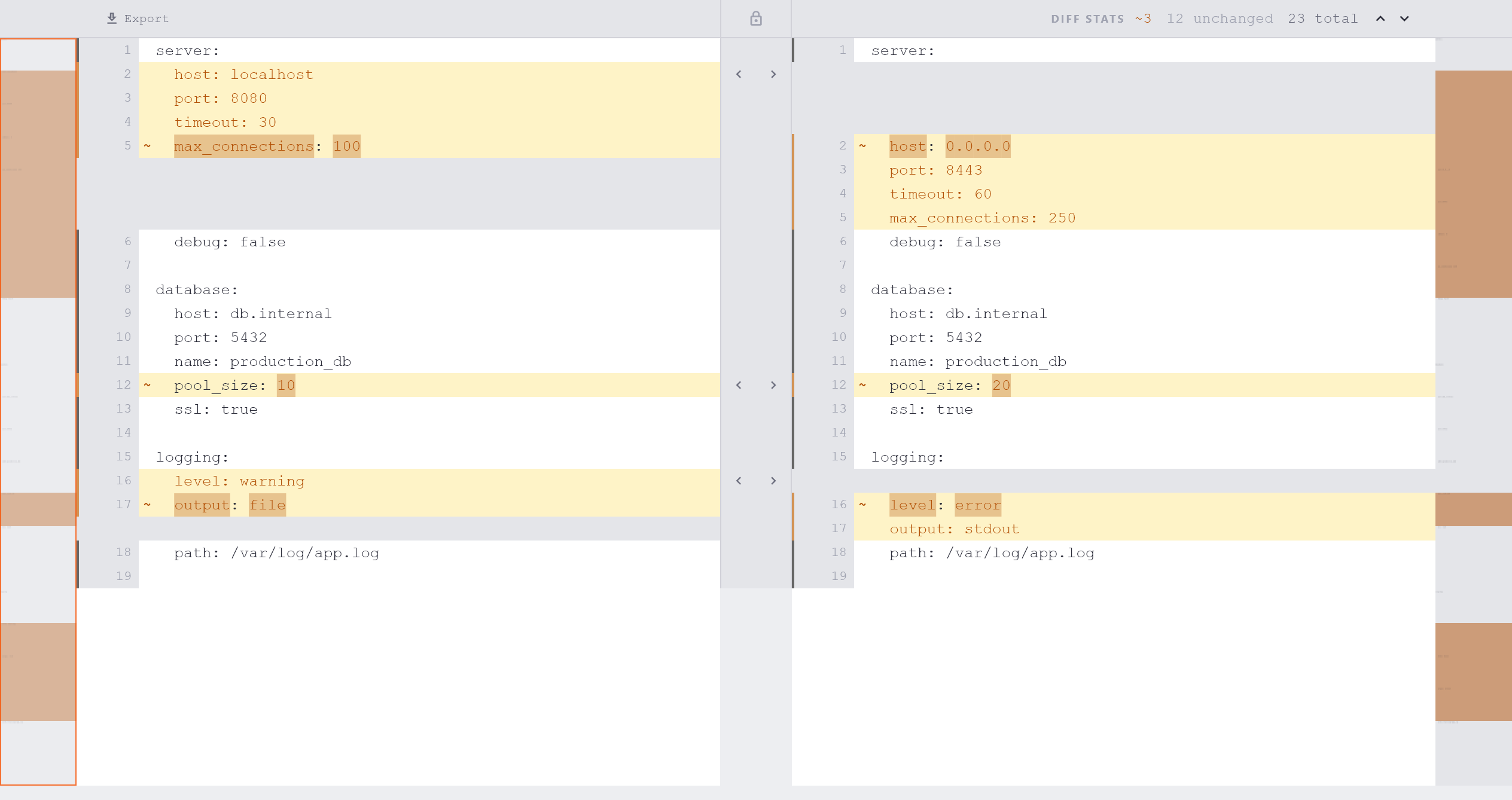The image size is (1512, 800).
Task: Click 'port: 8080' in left pane
Action: click(221, 98)
